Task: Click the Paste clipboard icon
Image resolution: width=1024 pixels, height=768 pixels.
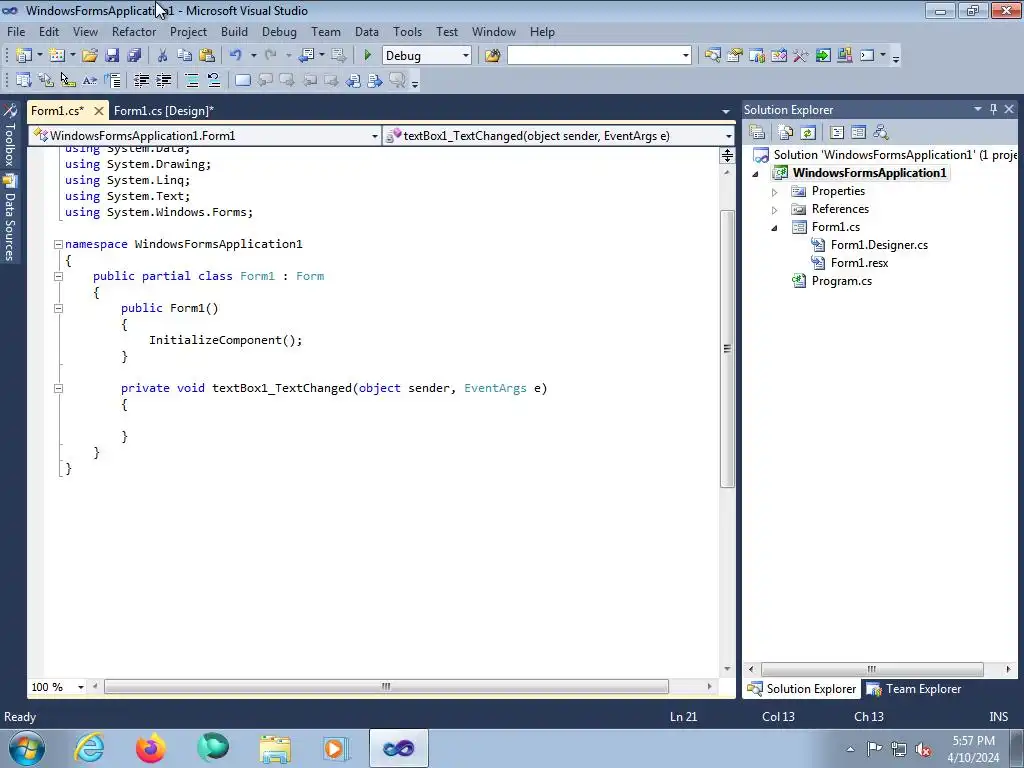Action: (x=206, y=56)
